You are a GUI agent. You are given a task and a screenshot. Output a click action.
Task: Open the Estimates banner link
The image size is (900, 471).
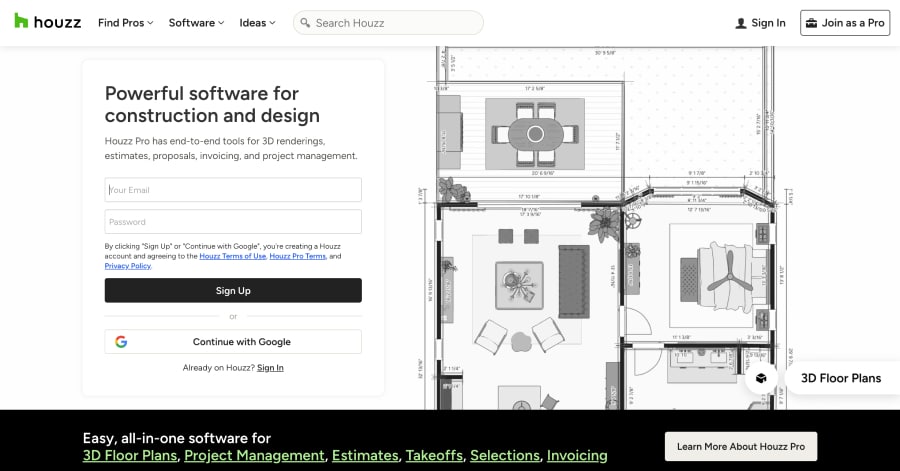click(x=365, y=456)
